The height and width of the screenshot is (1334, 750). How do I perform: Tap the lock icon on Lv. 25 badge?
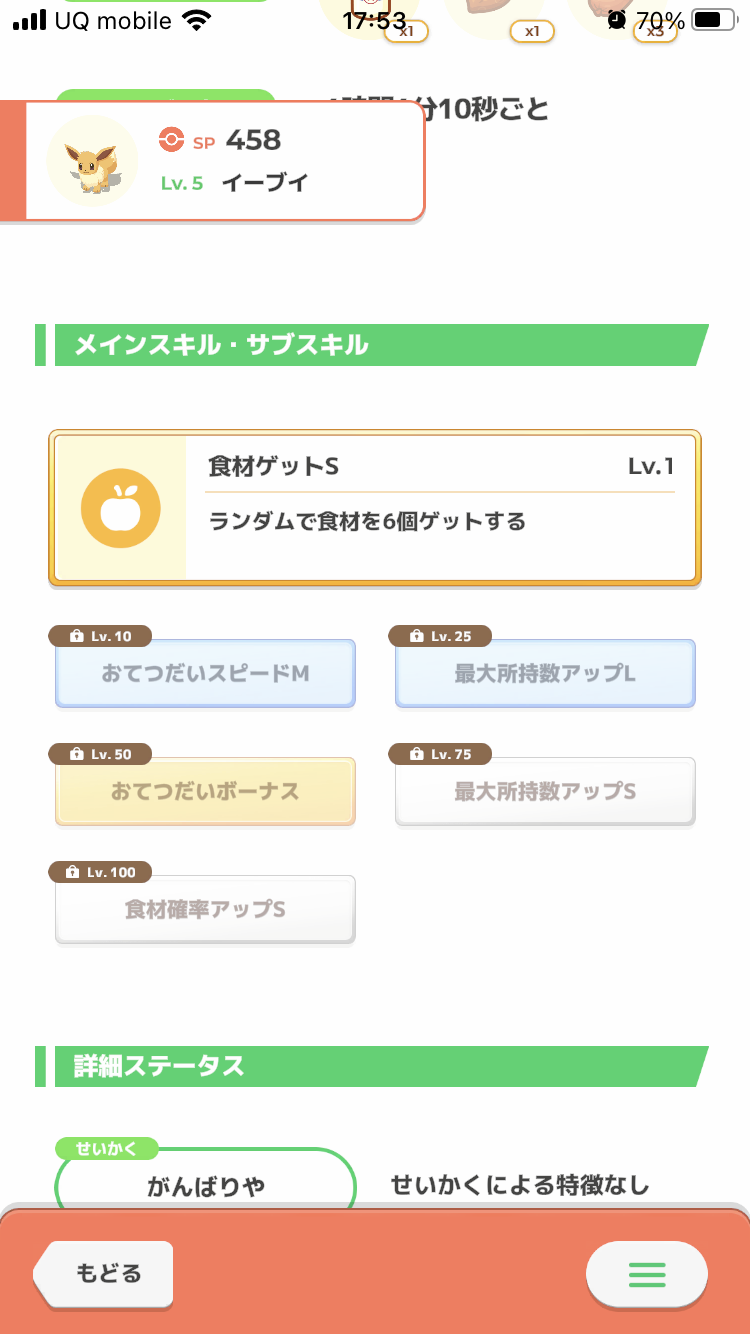(x=416, y=637)
